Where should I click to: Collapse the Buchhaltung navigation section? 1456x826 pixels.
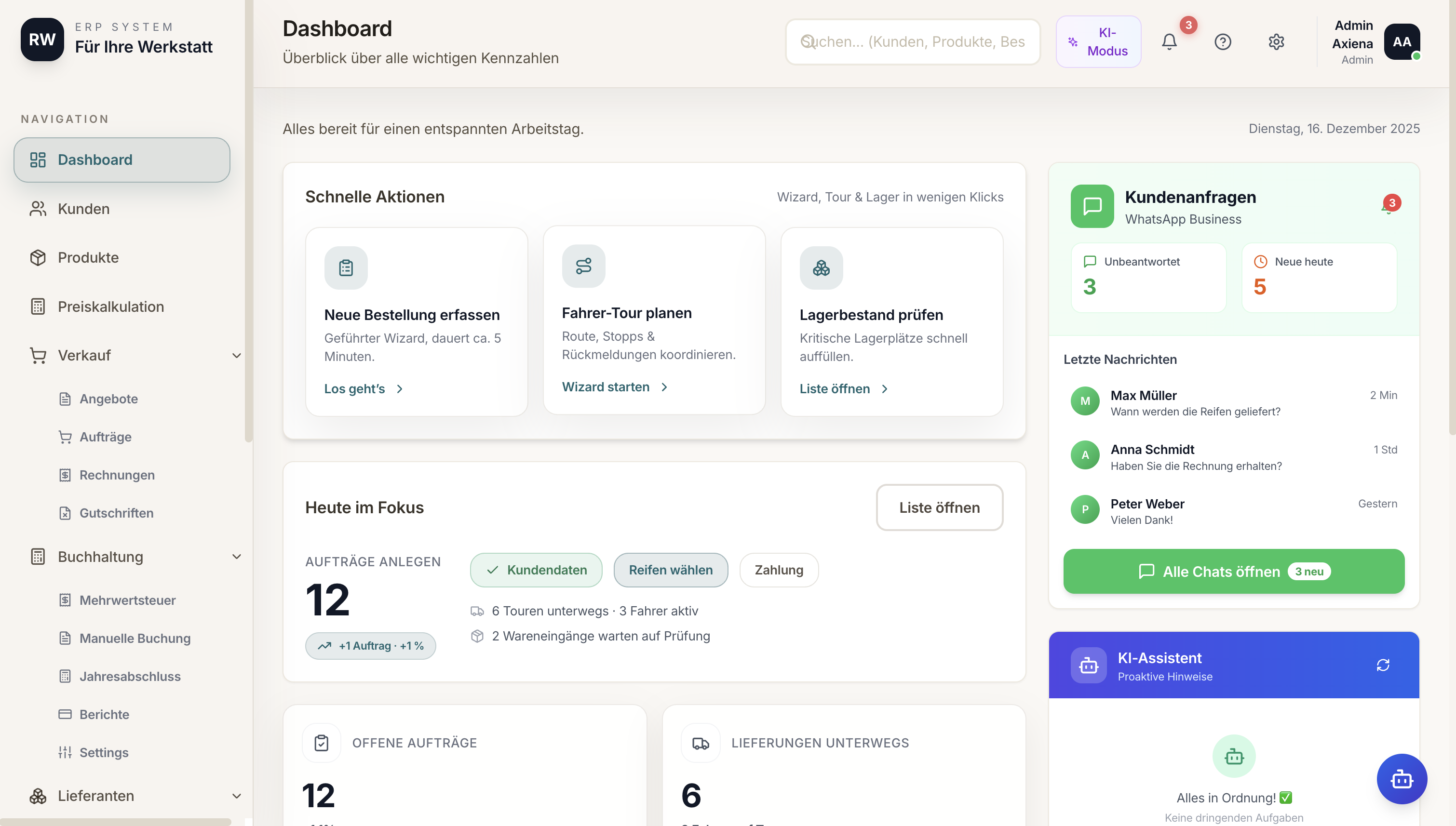pos(237,557)
